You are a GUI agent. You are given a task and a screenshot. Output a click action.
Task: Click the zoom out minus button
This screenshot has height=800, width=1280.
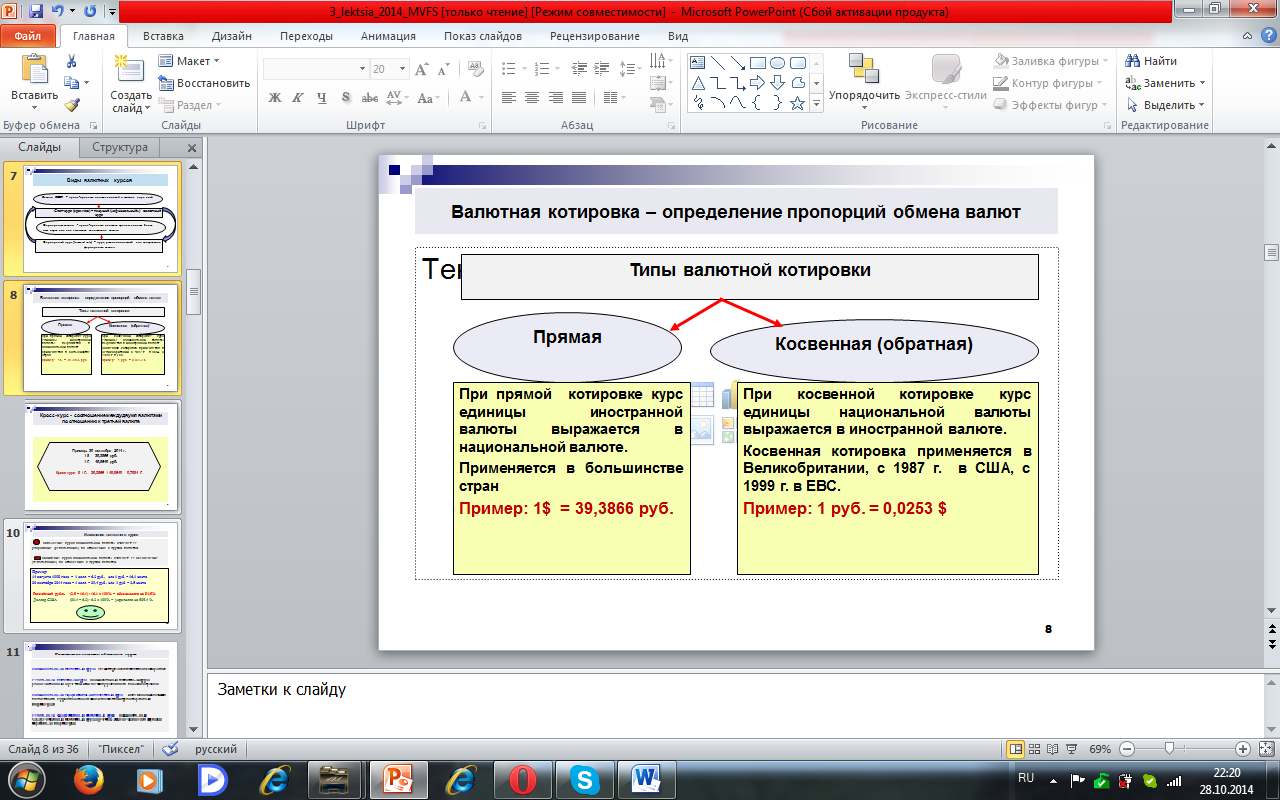1126,749
